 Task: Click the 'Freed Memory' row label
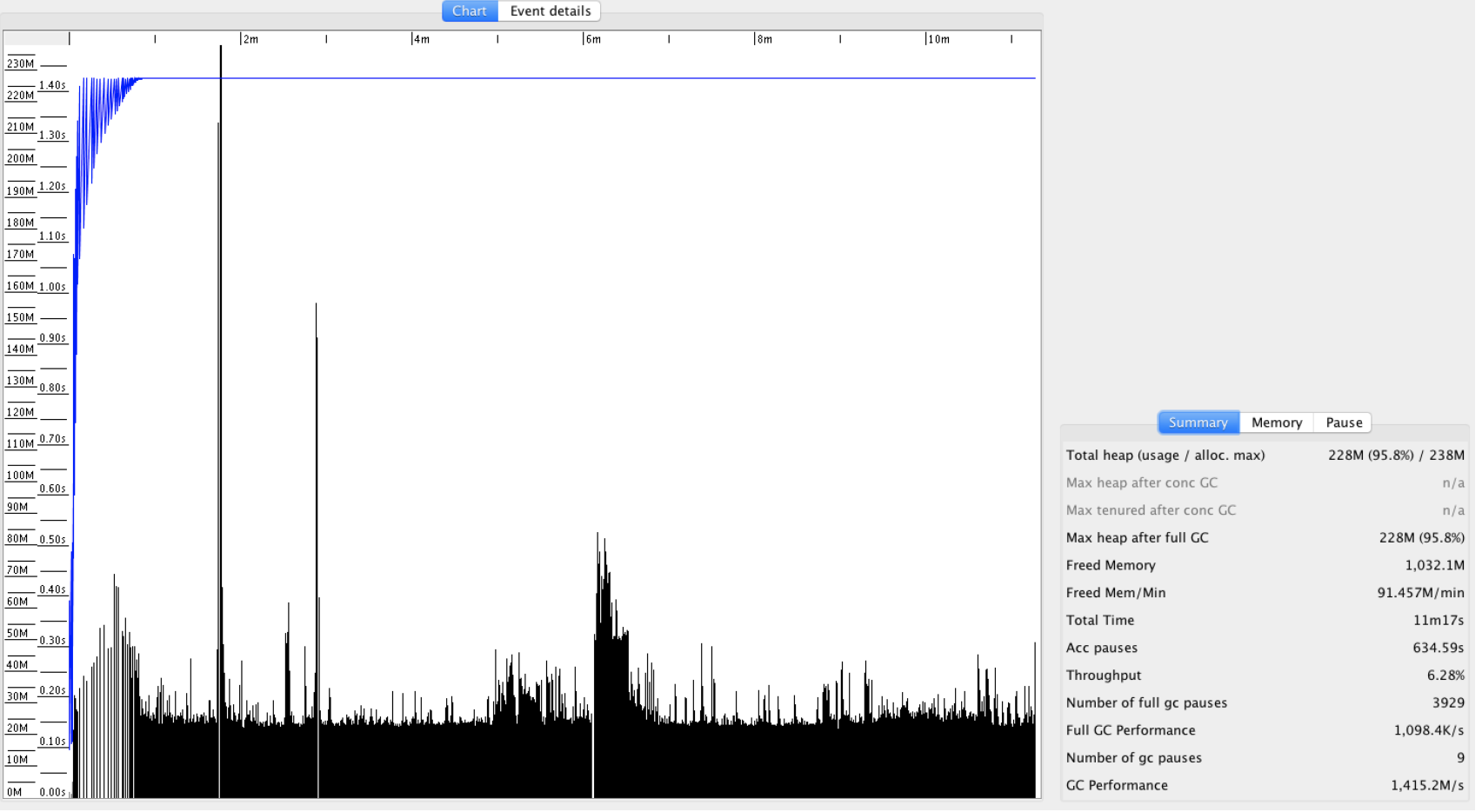(1111, 565)
